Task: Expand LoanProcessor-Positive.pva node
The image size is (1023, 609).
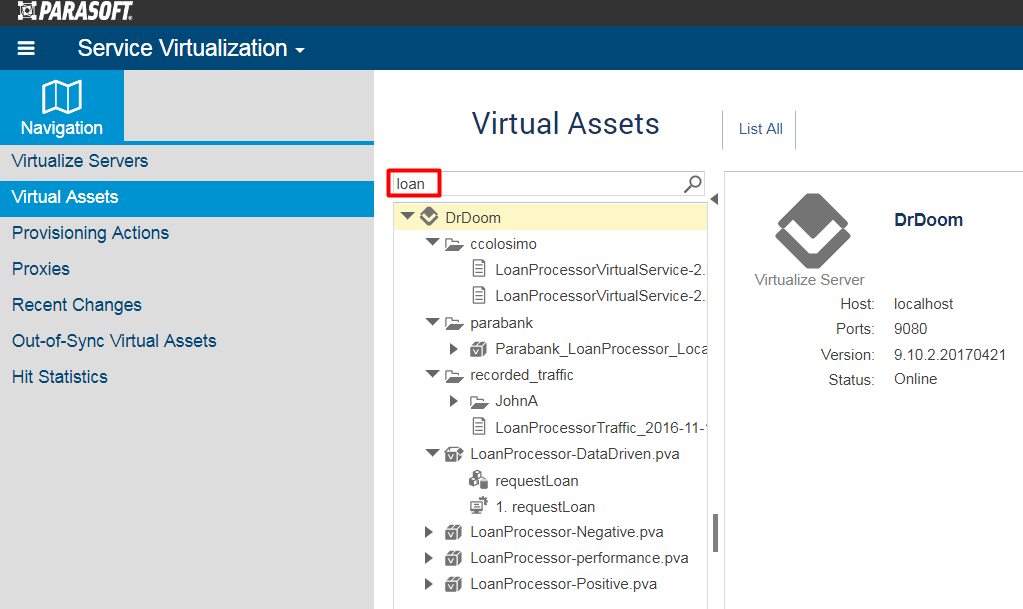Action: pyautogui.click(x=429, y=584)
